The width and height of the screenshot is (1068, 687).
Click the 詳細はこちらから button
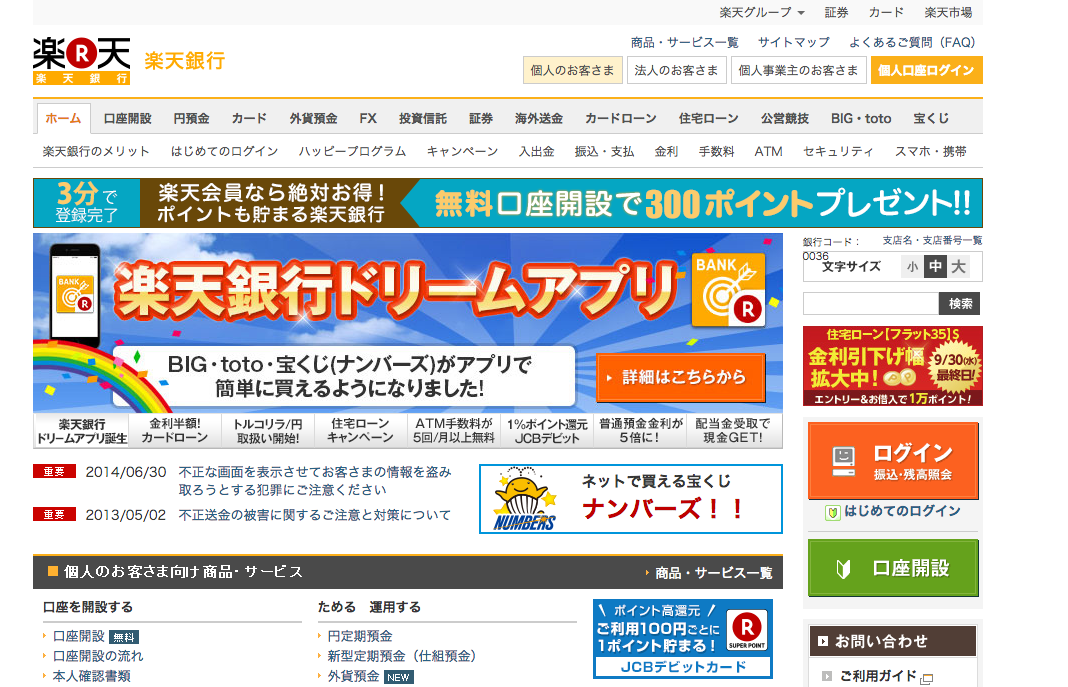tap(681, 377)
